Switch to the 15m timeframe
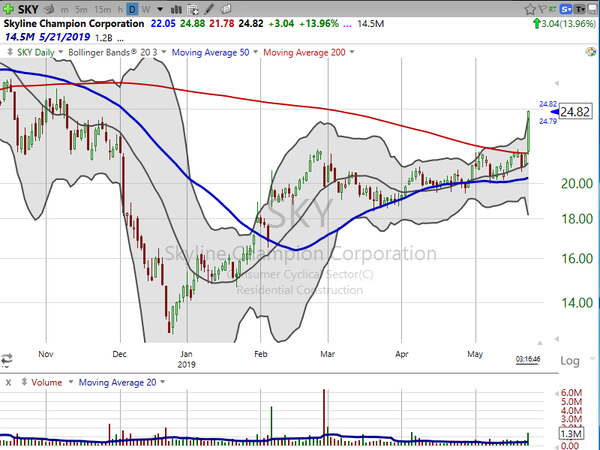The height and width of the screenshot is (450, 600). tap(102, 10)
